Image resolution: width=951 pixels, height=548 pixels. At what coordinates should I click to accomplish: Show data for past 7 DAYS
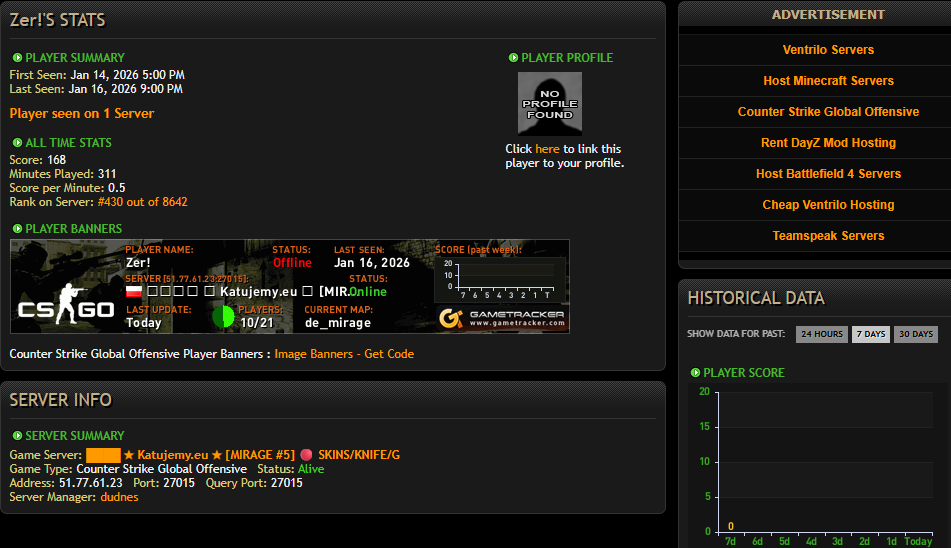pyautogui.click(x=871, y=334)
